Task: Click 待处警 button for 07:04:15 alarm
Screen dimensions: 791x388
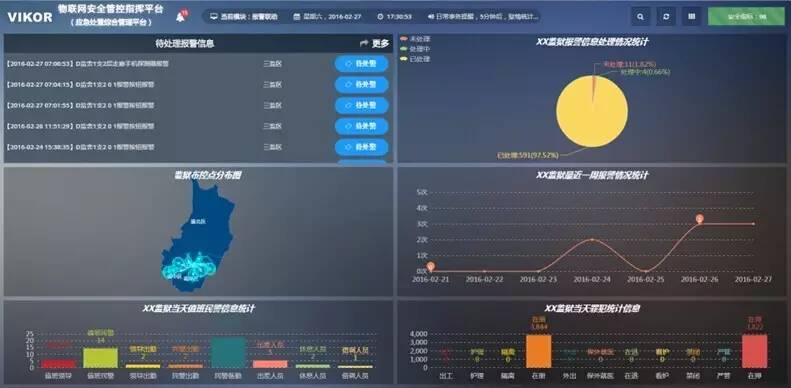Action: 362,85
